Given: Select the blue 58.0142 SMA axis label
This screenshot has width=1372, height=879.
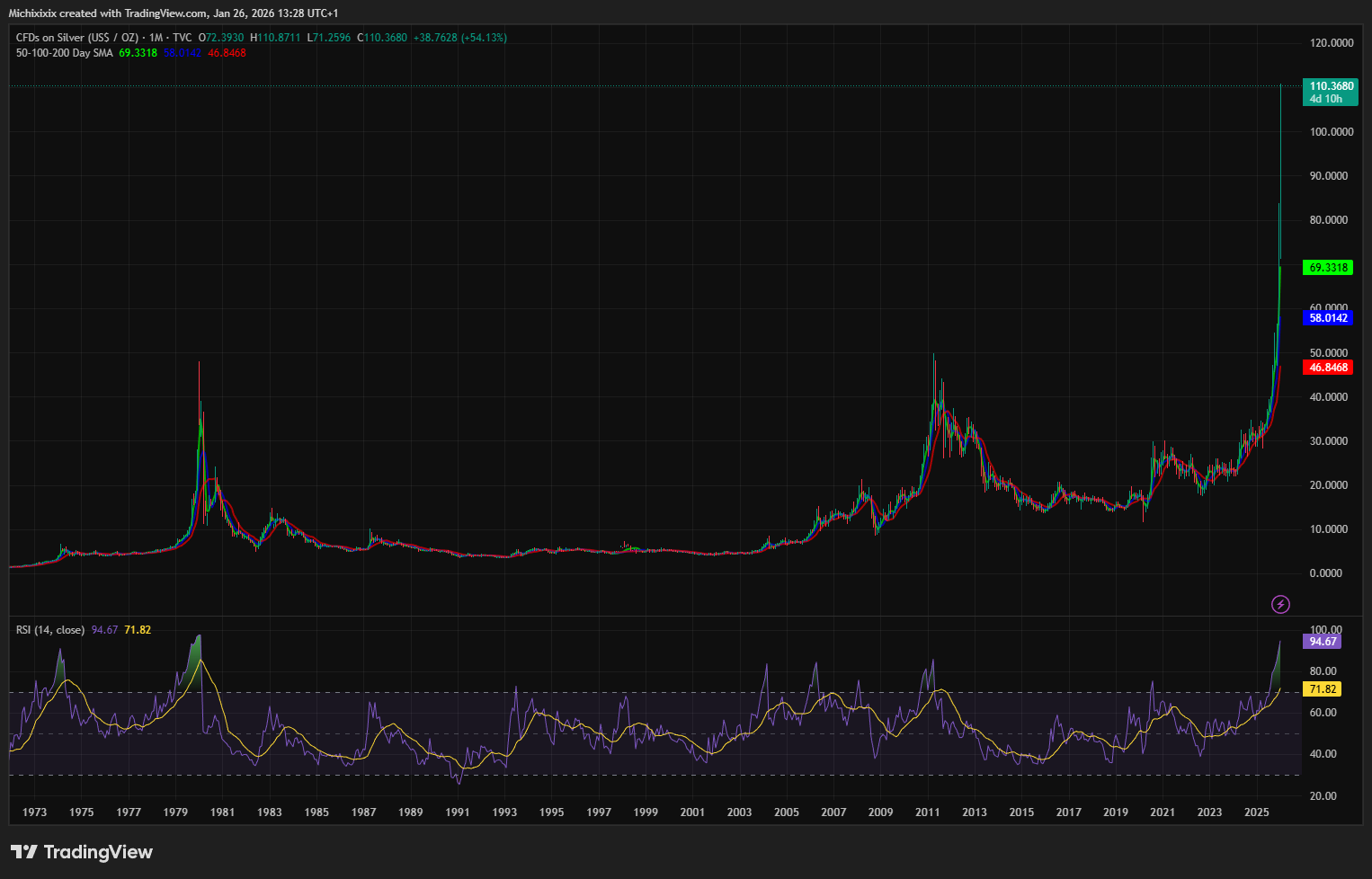Looking at the screenshot, I should coord(1328,318).
